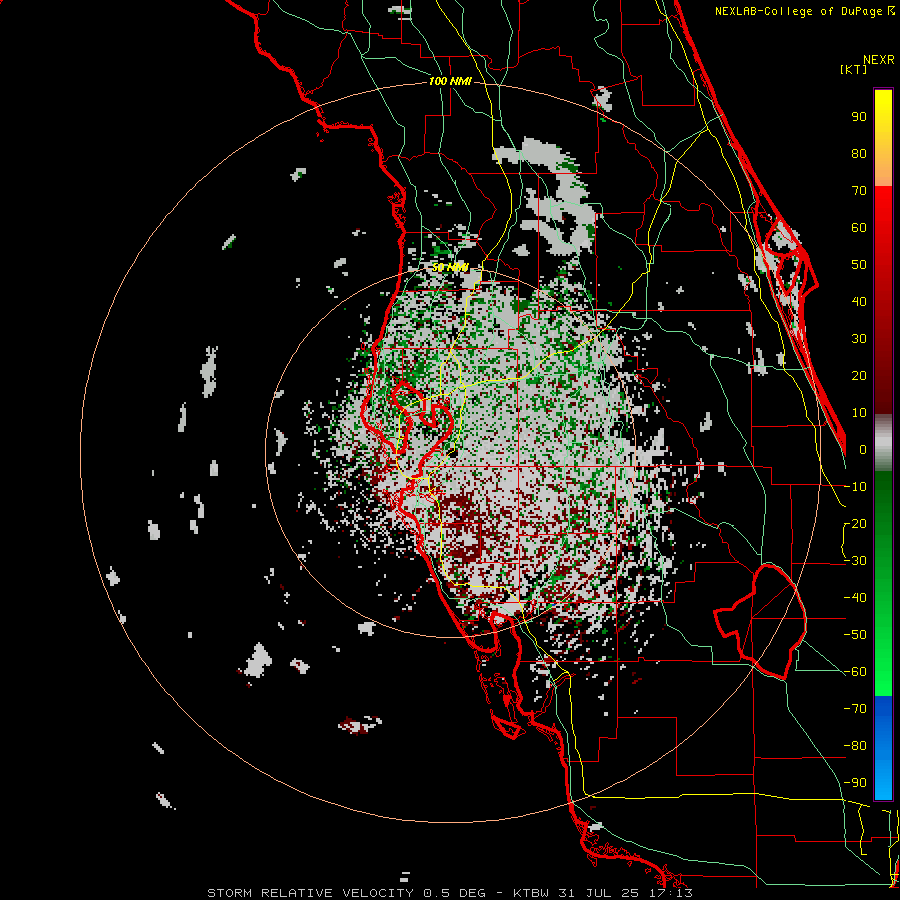Select the -50 value on the velocity scale
The width and height of the screenshot is (900, 900).
[x=855, y=635]
